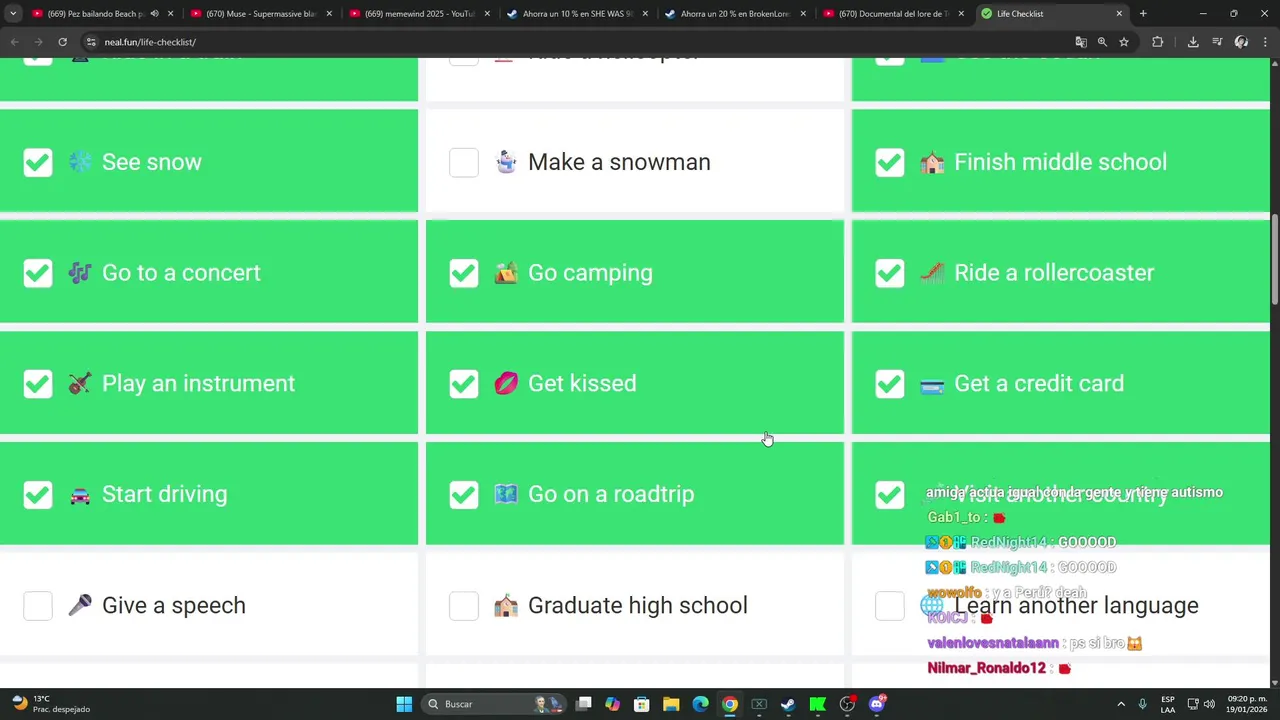1280x720 pixels.
Task: Open Microsoft Store from the taskbar
Action: (642, 704)
